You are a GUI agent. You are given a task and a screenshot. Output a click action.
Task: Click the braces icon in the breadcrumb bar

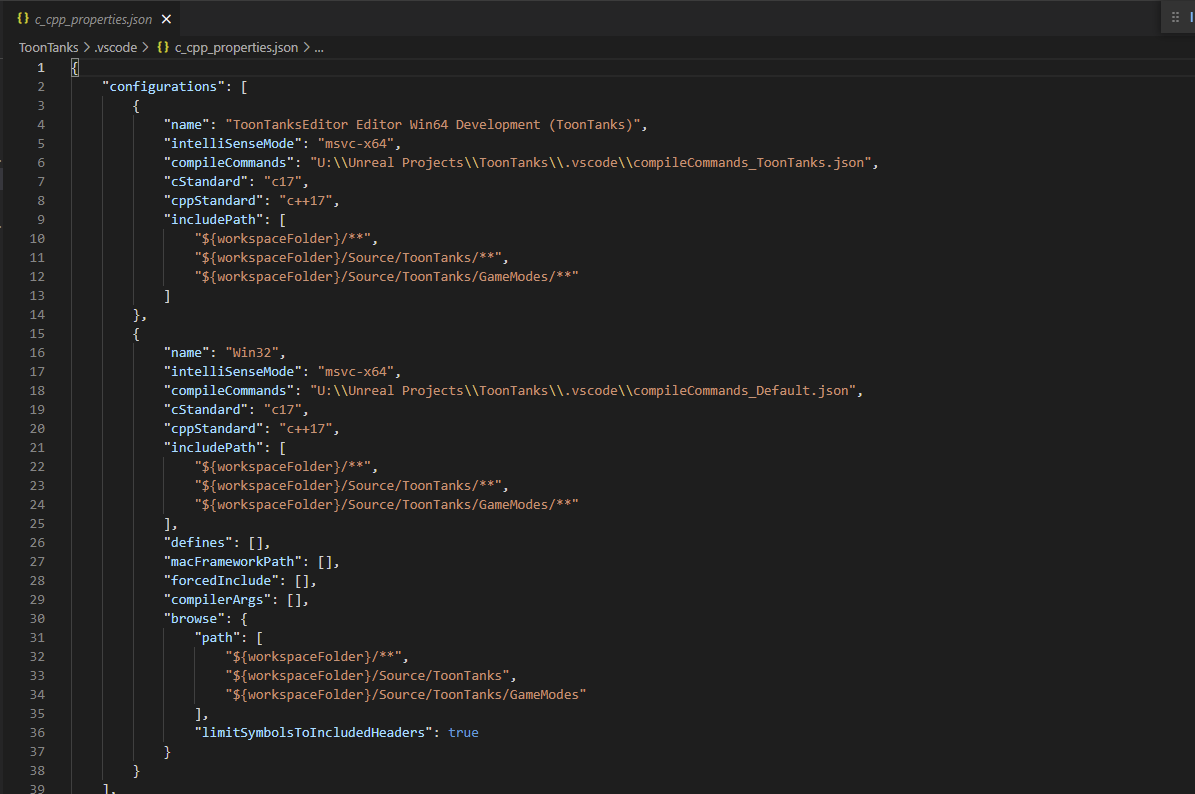coord(163,47)
